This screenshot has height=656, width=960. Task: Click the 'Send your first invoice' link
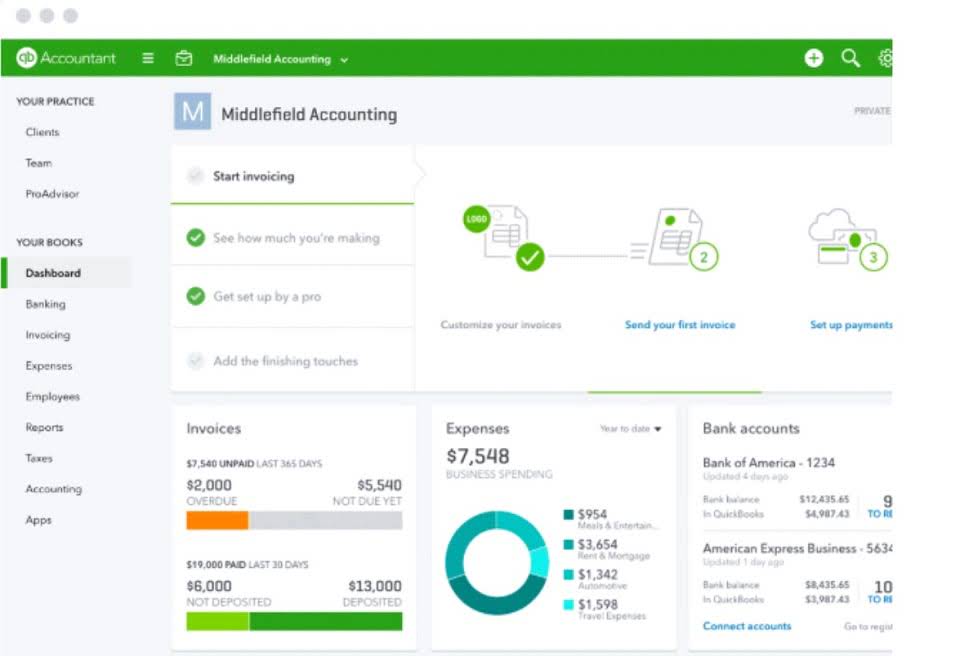pyautogui.click(x=680, y=325)
